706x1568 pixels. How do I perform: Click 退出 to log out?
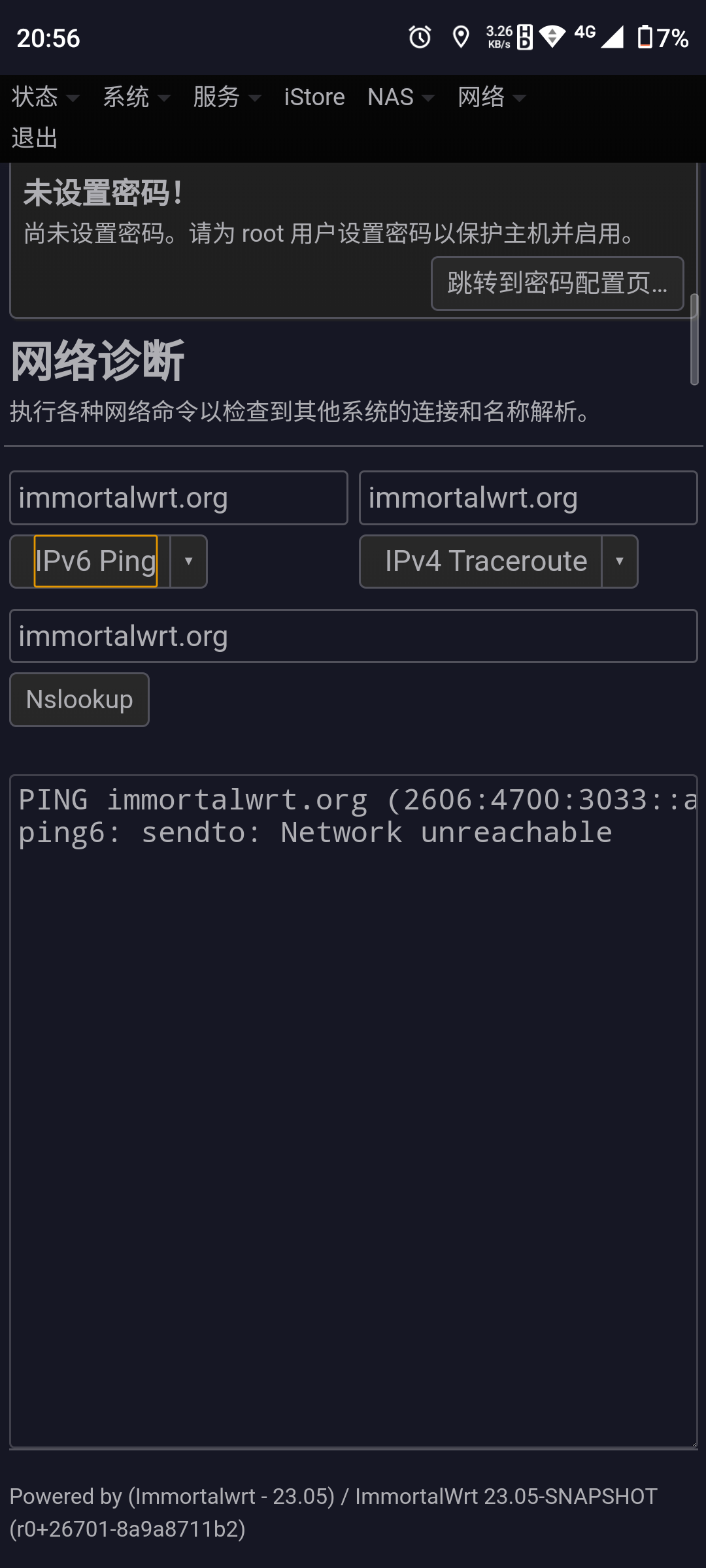pyautogui.click(x=35, y=138)
